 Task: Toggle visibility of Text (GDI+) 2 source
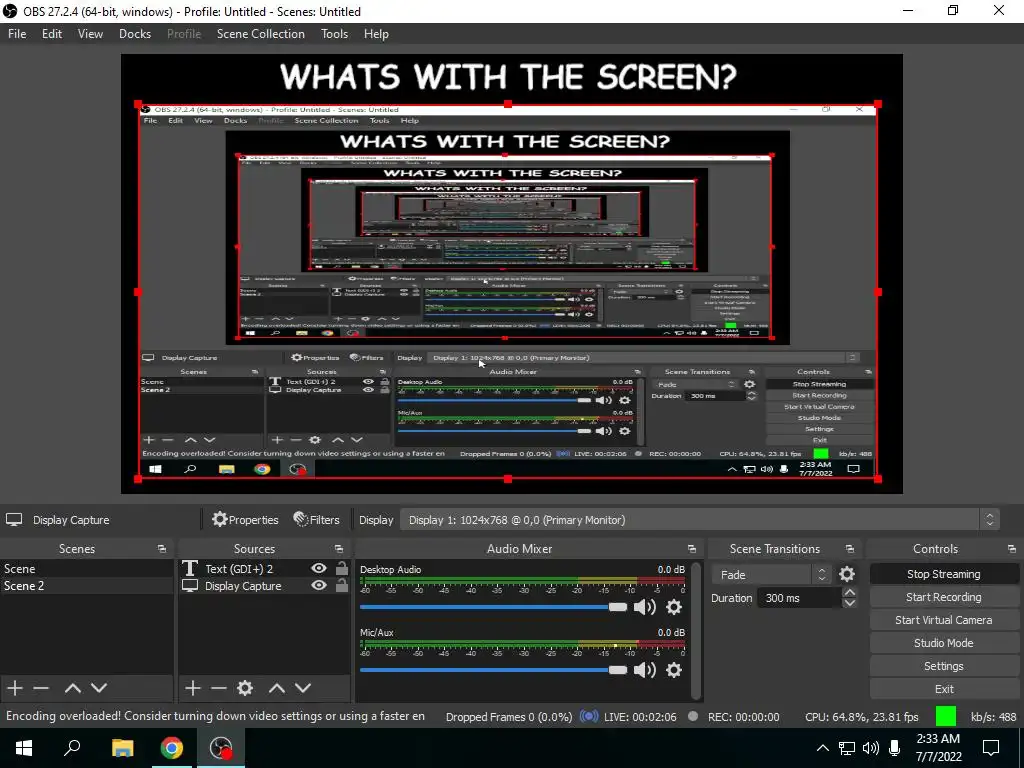(x=319, y=568)
